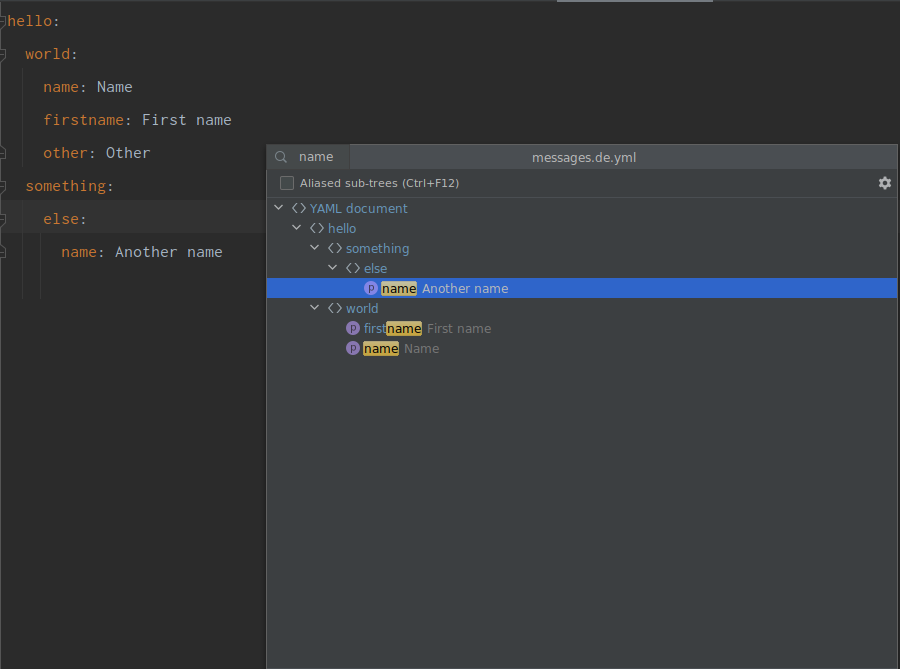This screenshot has height=669, width=900.
Task: Click the property icon on 'Another name' row
Action: coord(371,288)
